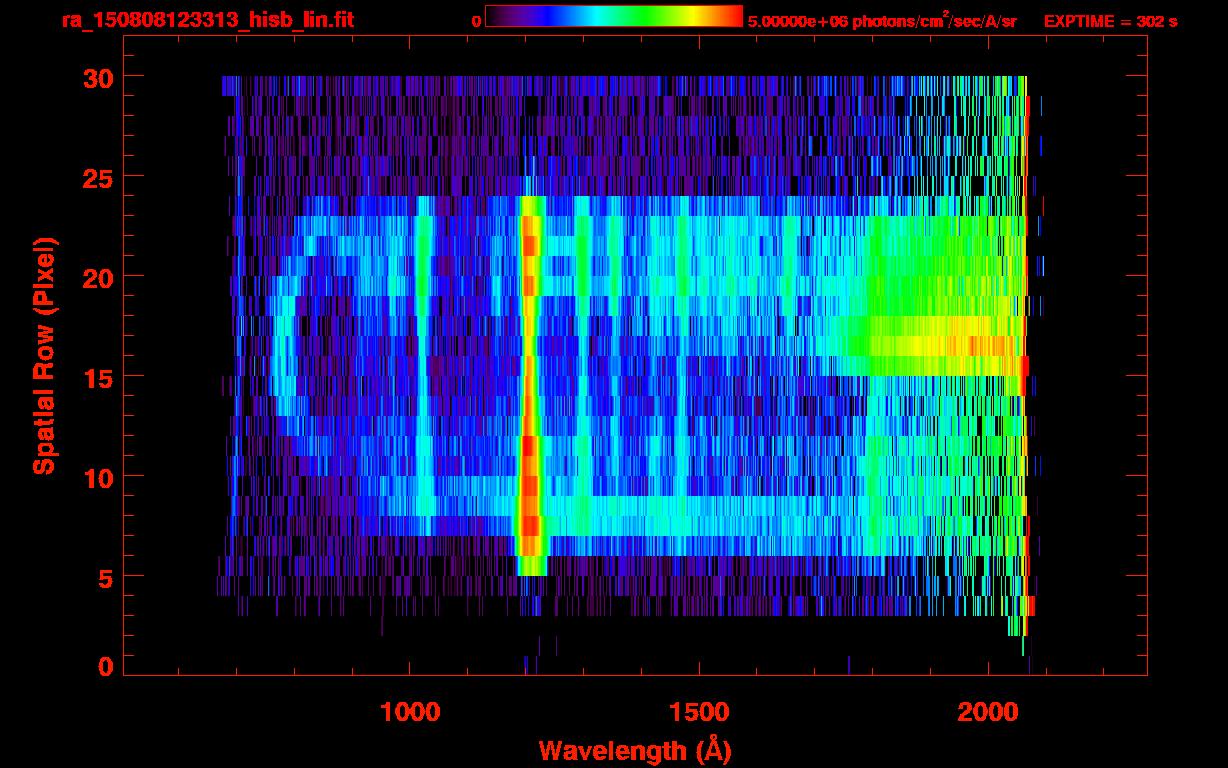
Task: Click the 5.00000e+06 photons/cm²/sec/A/sr label
Action: [x=882, y=20]
